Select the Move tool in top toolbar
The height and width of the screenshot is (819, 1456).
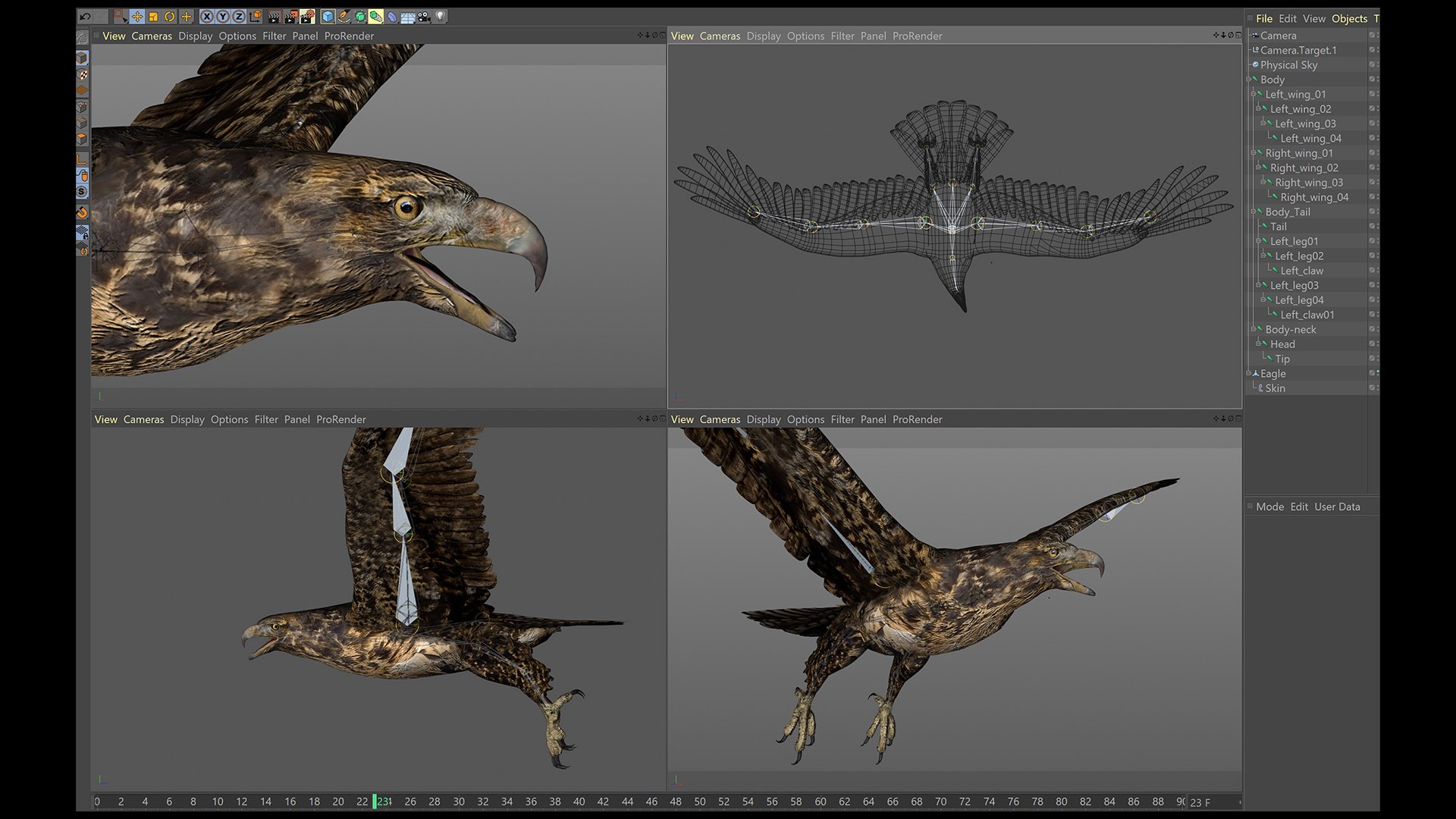pos(137,16)
